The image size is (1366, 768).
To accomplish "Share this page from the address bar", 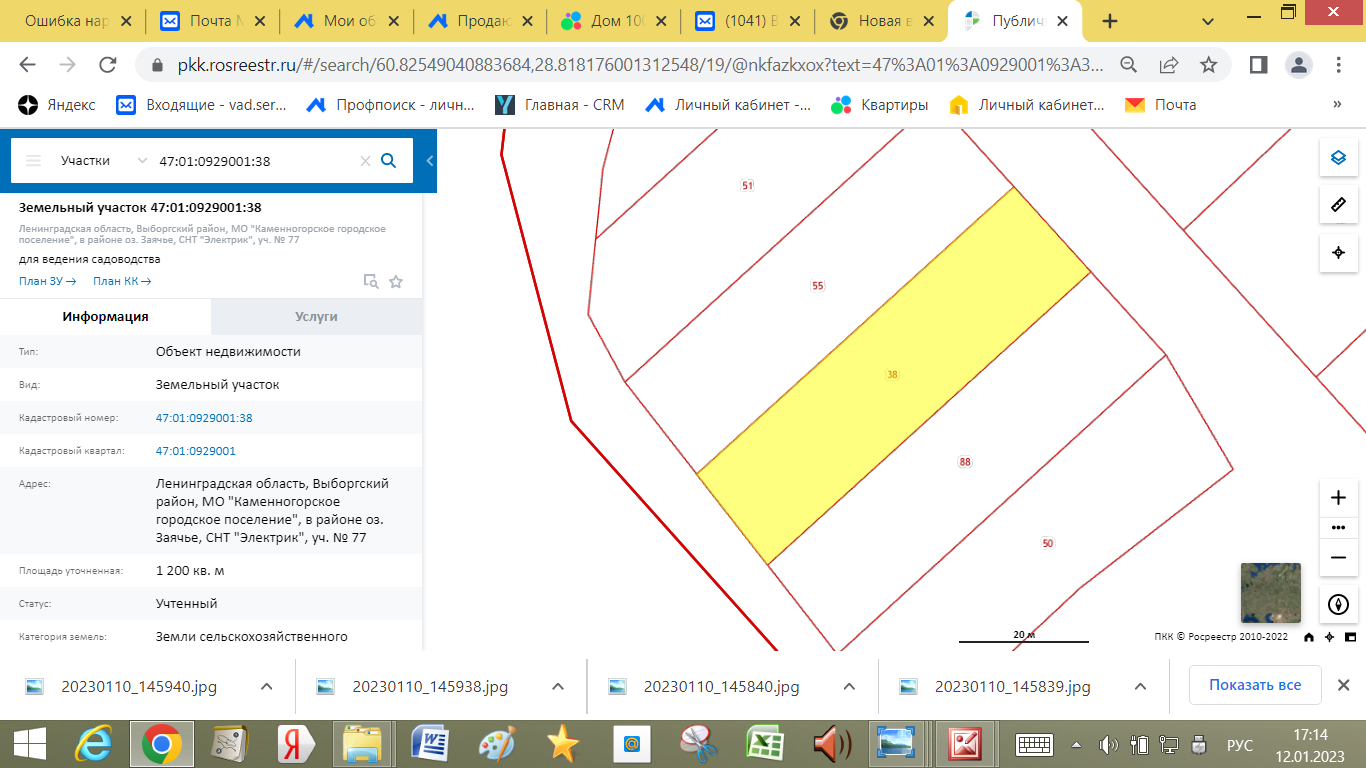I will [x=1169, y=65].
